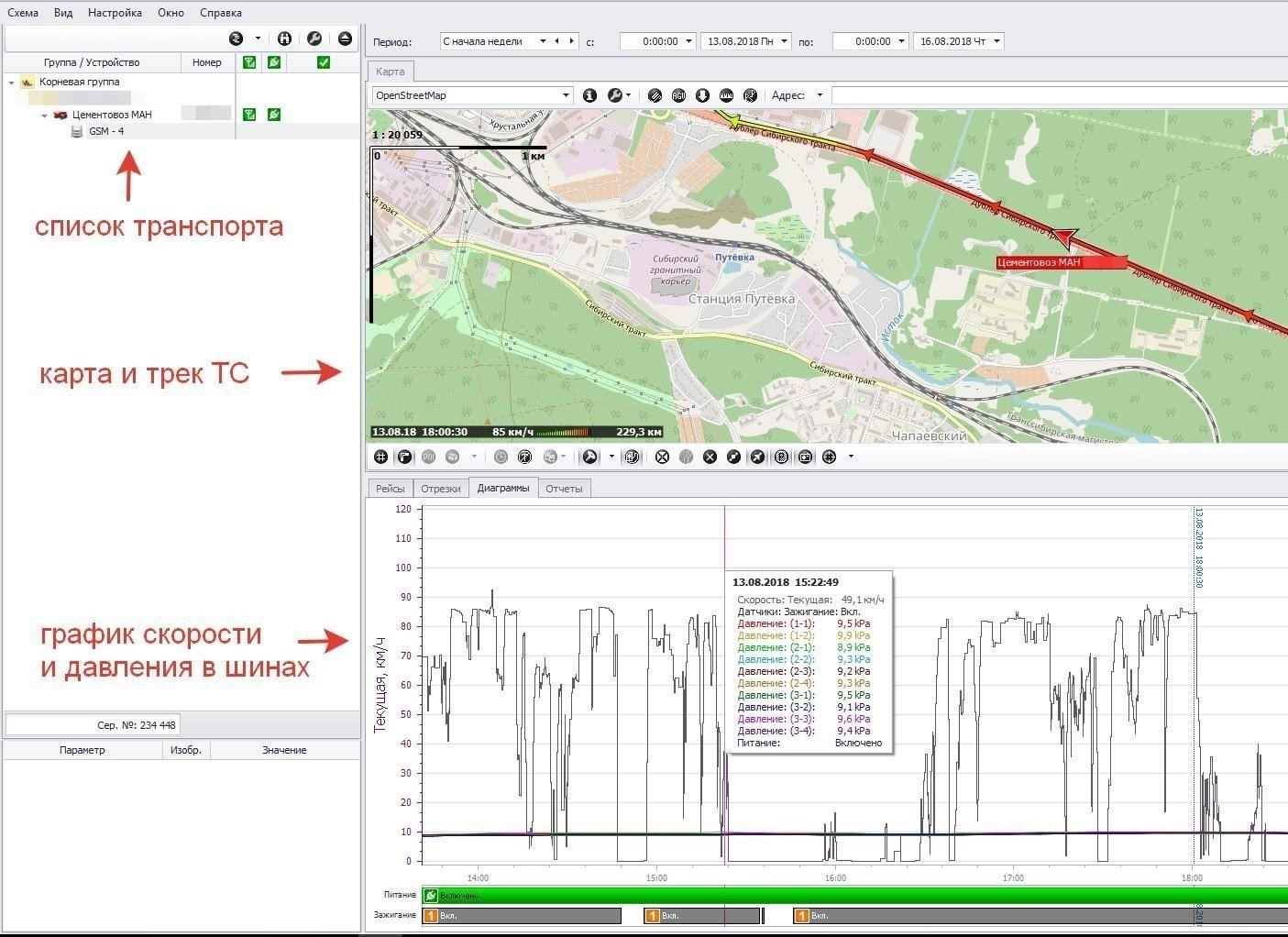Click the first Зажигание Вкл. timeline segment

click(x=522, y=915)
